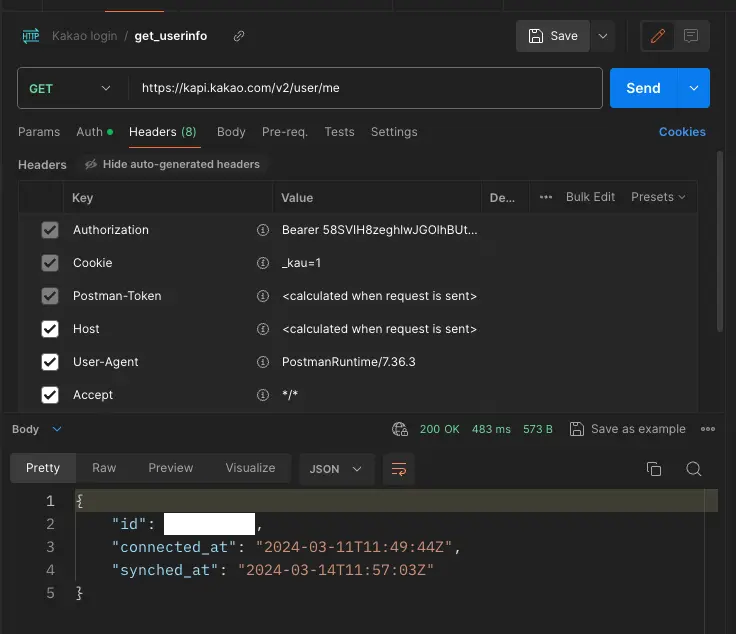The width and height of the screenshot is (736, 634).
Task: Switch to the Auth tab
Action: click(94, 132)
